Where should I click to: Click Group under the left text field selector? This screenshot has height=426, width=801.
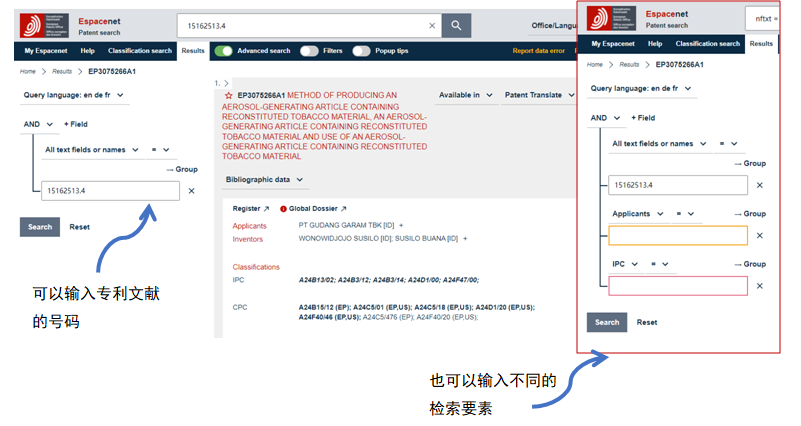click(x=182, y=170)
